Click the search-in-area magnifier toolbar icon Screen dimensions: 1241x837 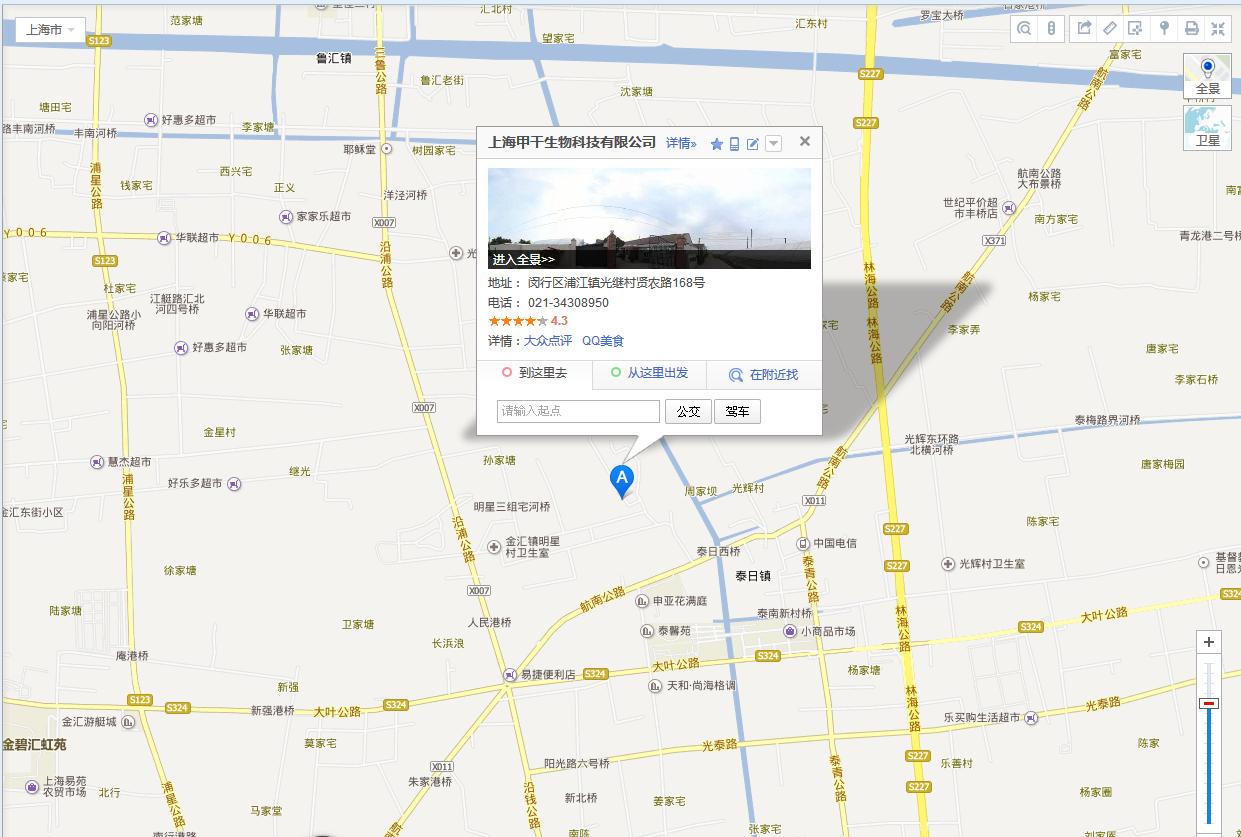(x=1024, y=29)
